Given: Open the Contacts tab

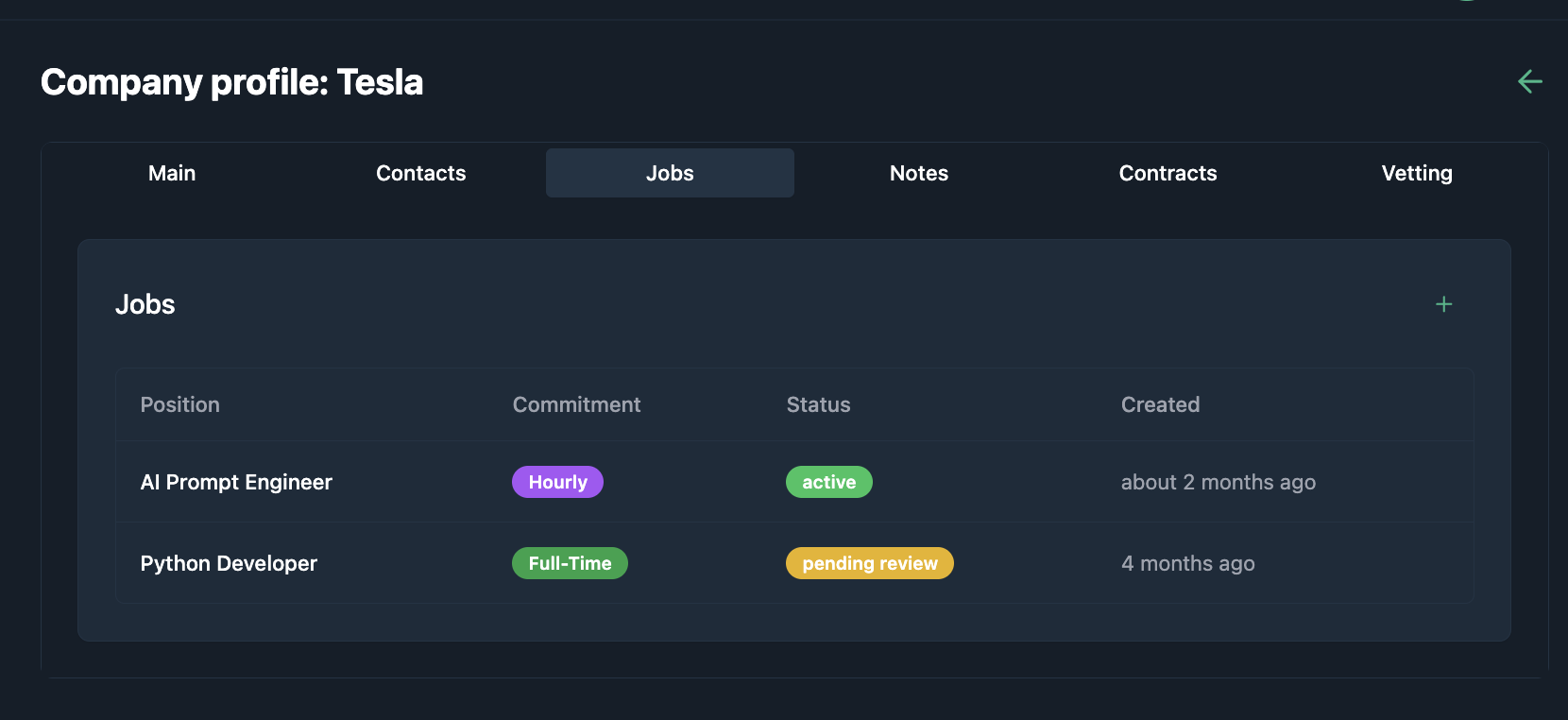Looking at the screenshot, I should 421,173.
